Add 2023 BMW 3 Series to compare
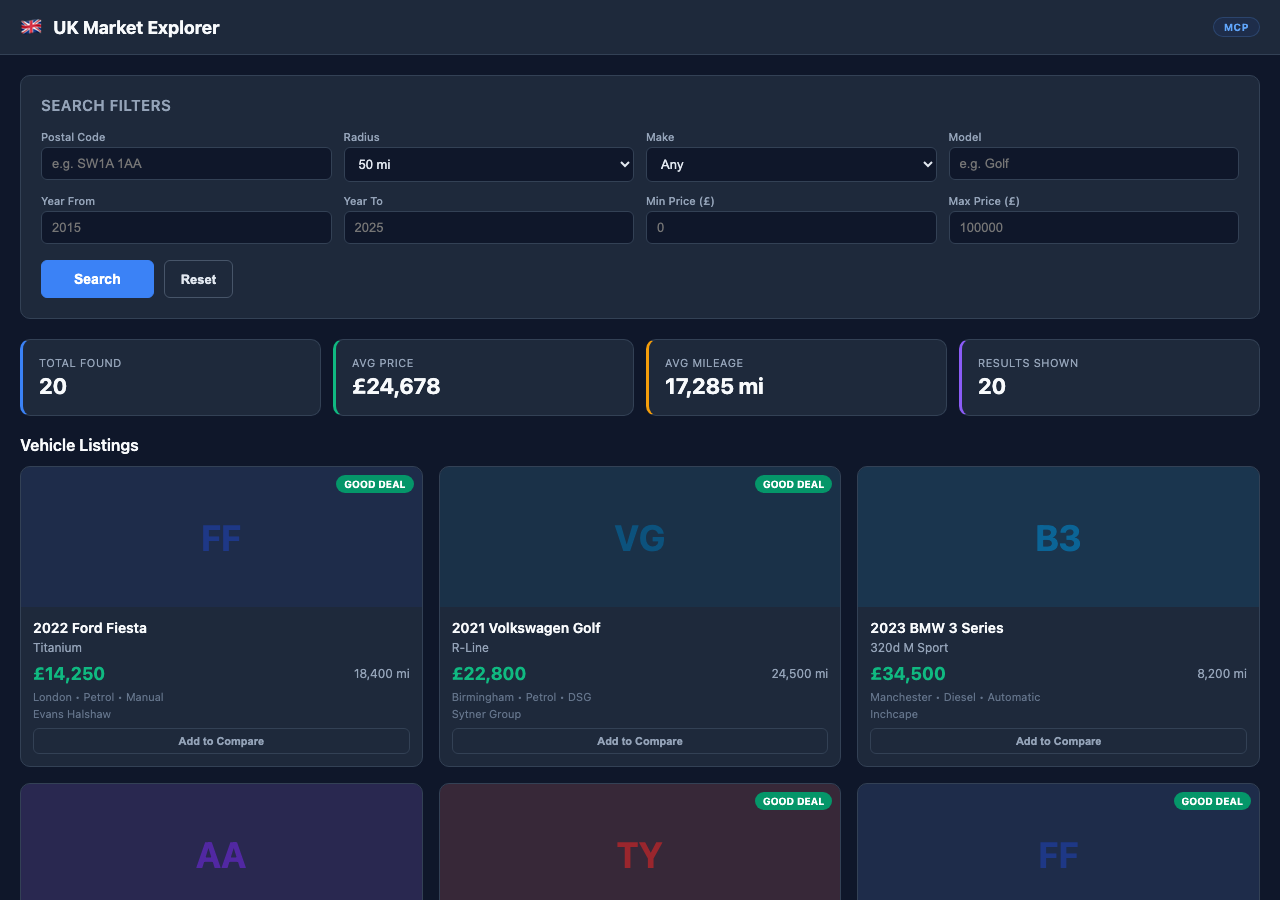Image resolution: width=1280 pixels, height=900 pixels. [1058, 741]
